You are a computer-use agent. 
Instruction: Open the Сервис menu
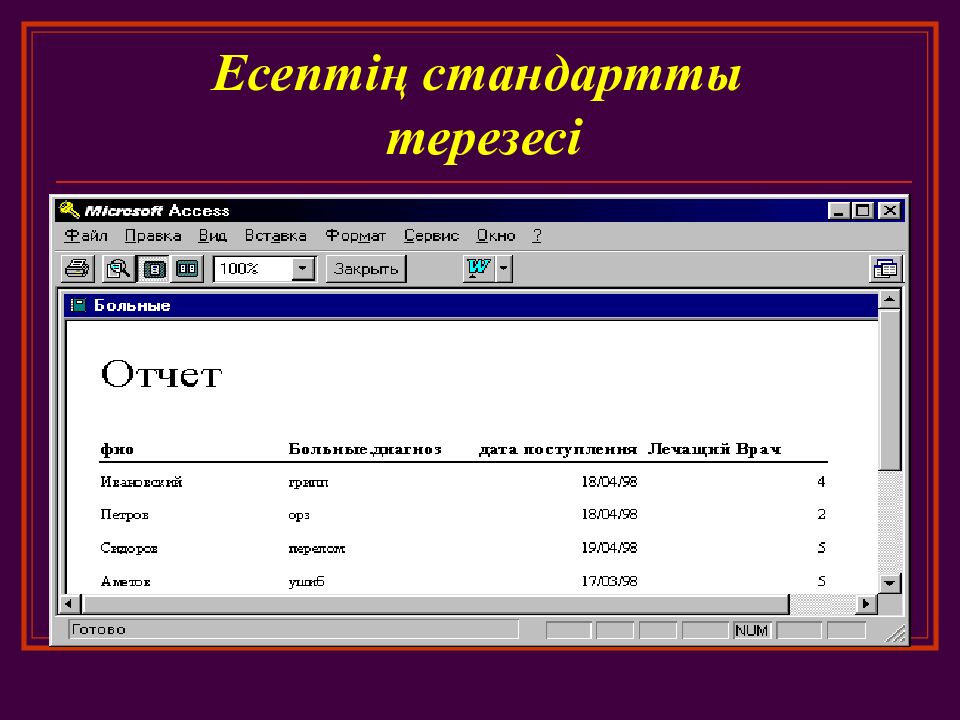tap(431, 236)
